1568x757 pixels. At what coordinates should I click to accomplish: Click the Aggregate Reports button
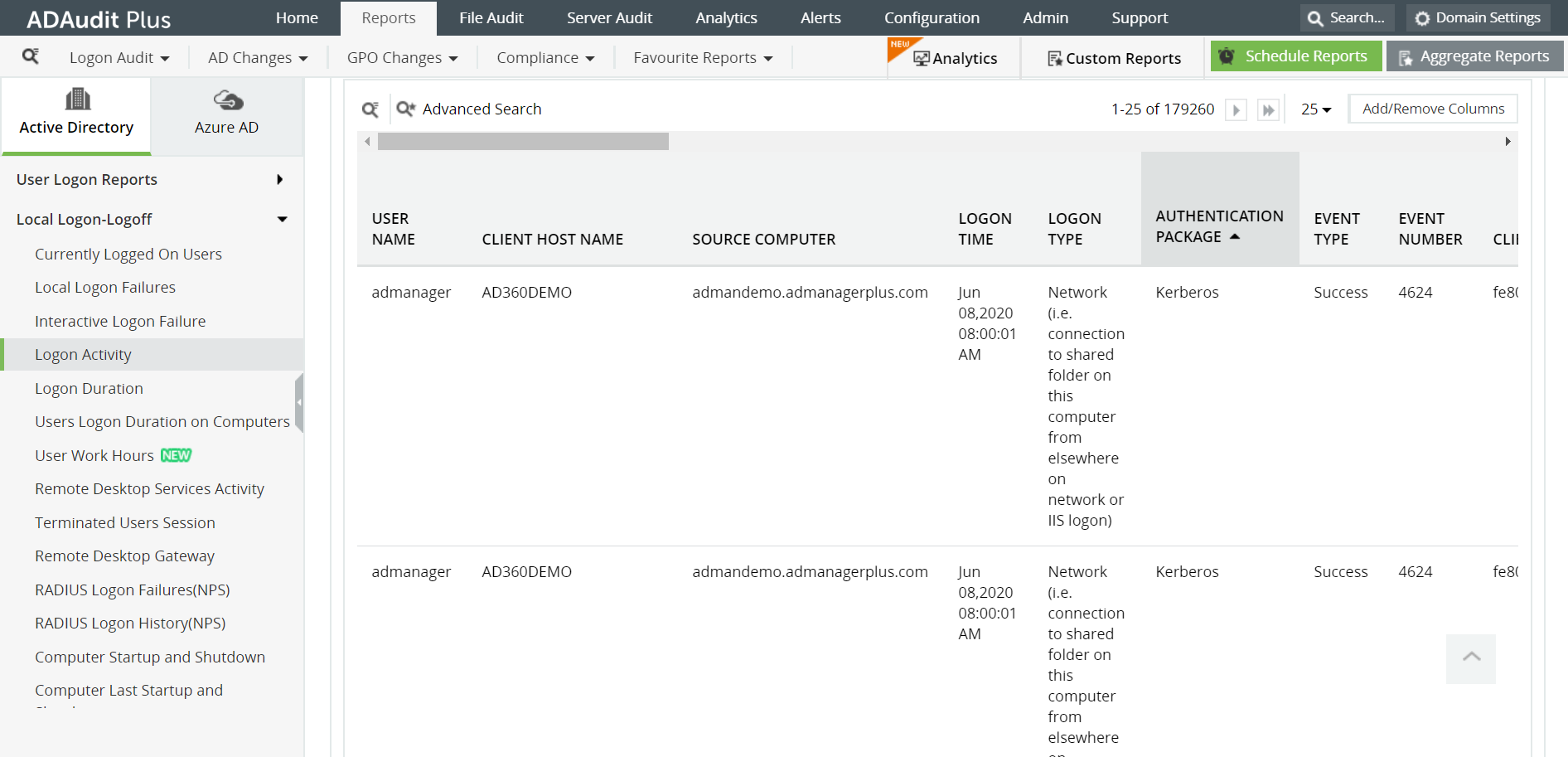(1475, 56)
